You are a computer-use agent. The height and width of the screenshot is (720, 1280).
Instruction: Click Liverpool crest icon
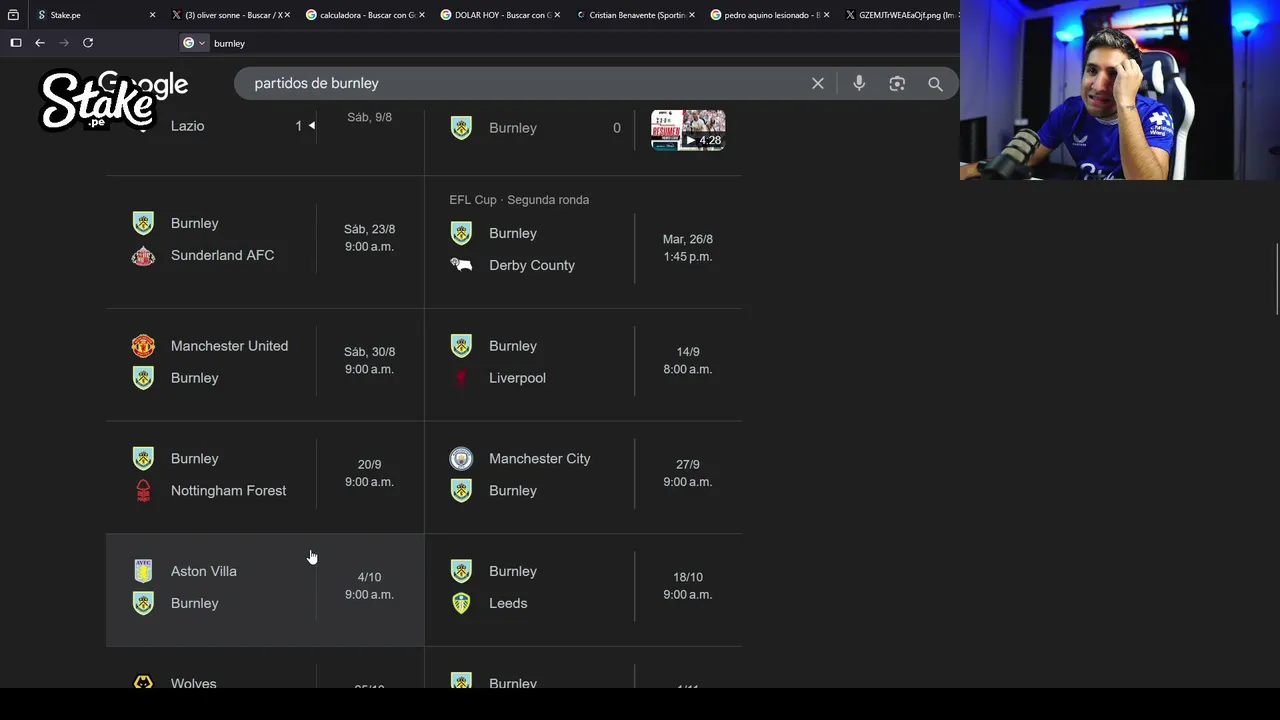tap(461, 378)
